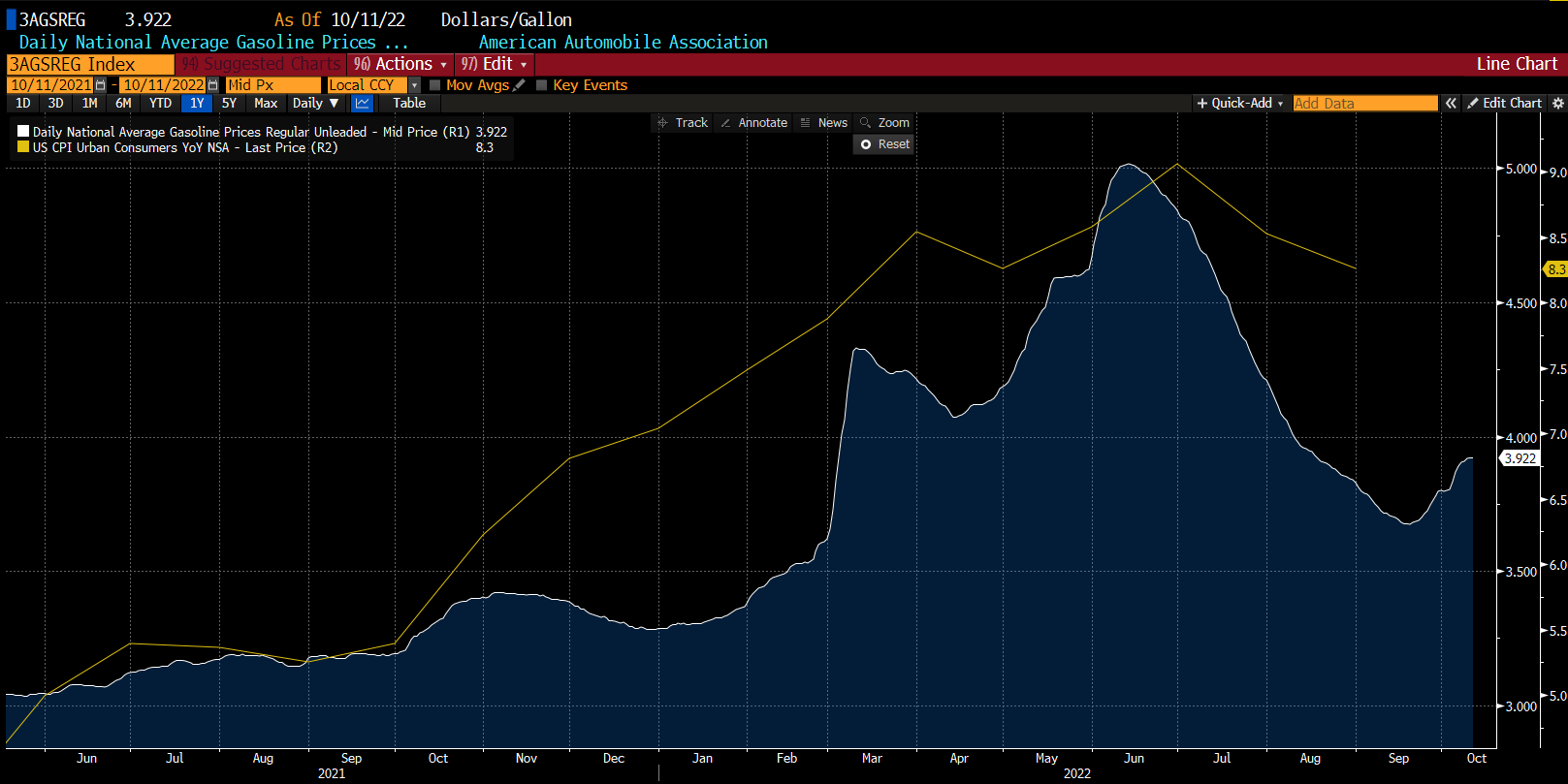Click the Mov Avgs pencil edit icon
Image resolution: width=1568 pixels, height=784 pixels.
[x=520, y=85]
